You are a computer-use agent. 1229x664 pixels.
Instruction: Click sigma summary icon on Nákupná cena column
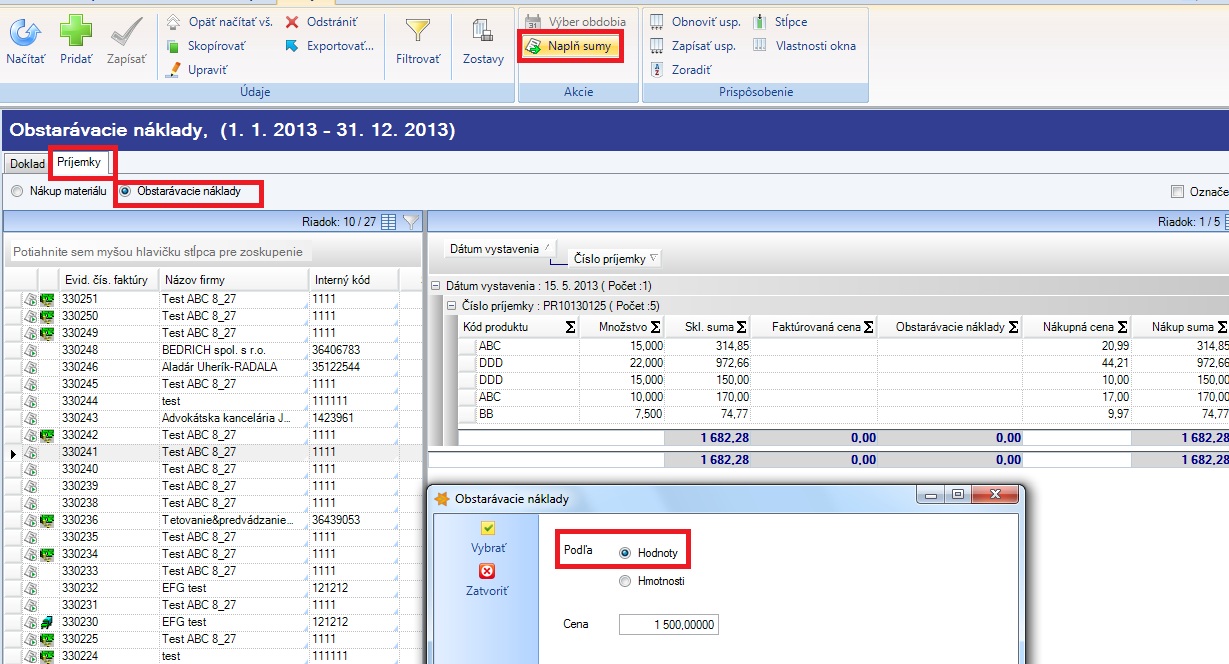click(1121, 326)
